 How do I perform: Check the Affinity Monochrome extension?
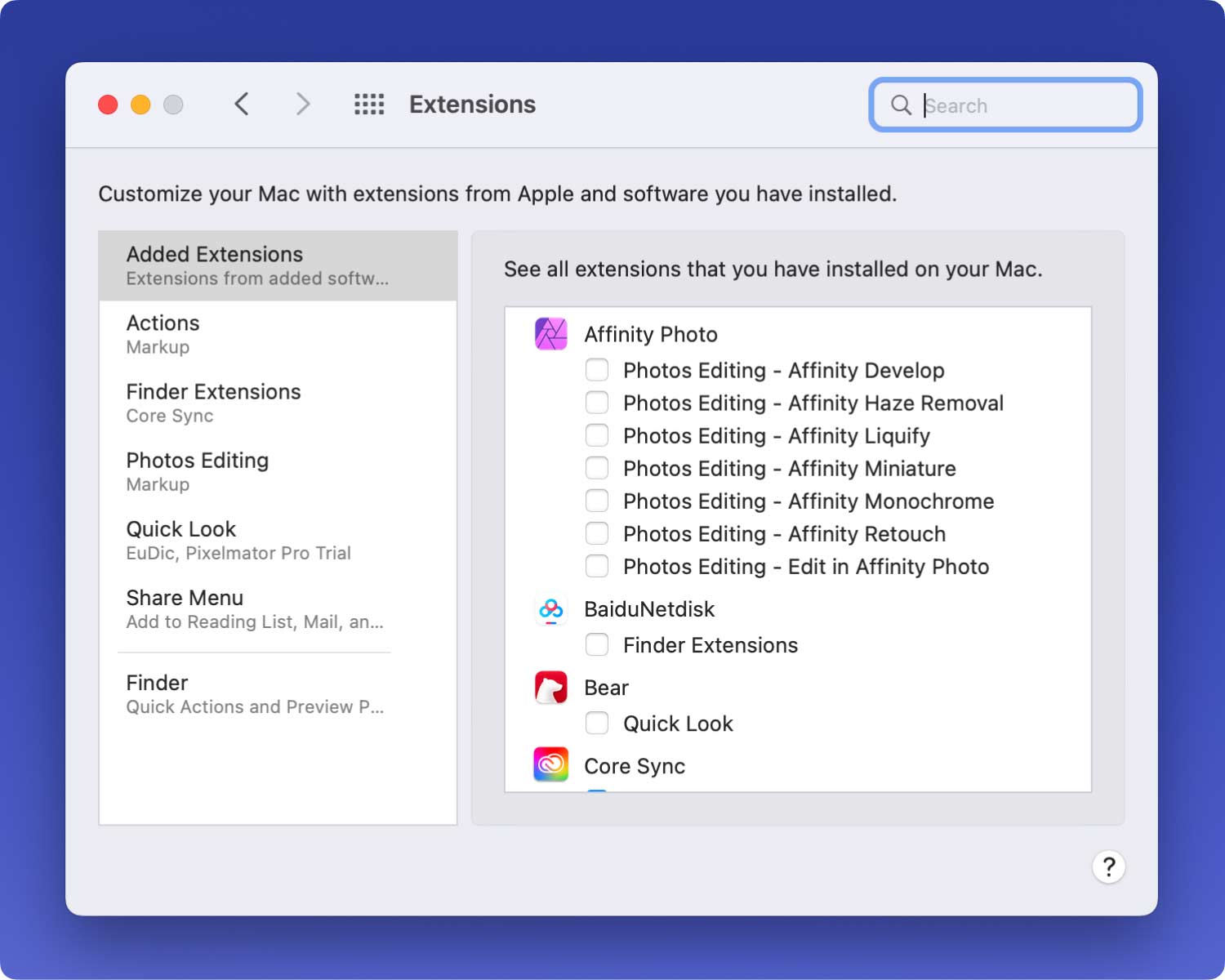click(x=597, y=501)
